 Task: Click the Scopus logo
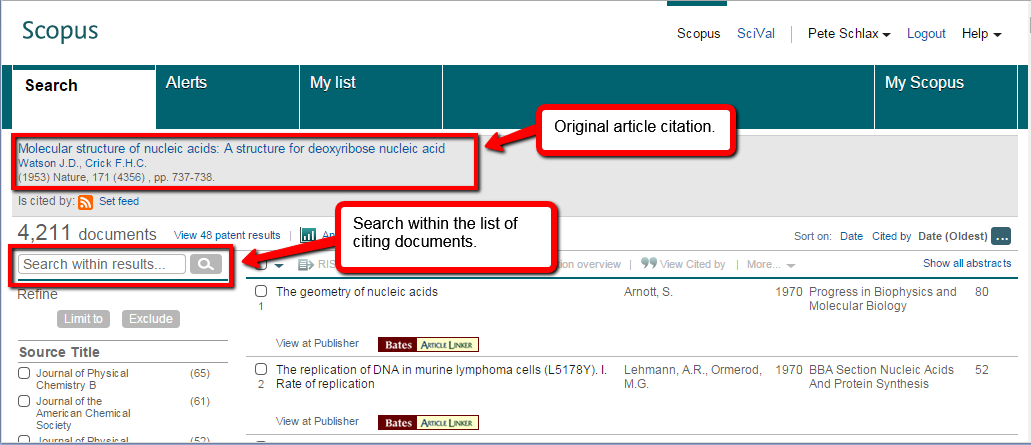[x=60, y=31]
